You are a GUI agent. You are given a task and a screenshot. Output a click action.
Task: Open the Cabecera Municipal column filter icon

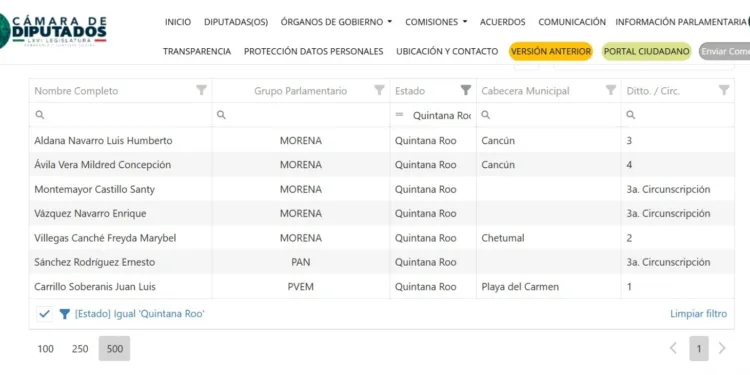pos(611,90)
